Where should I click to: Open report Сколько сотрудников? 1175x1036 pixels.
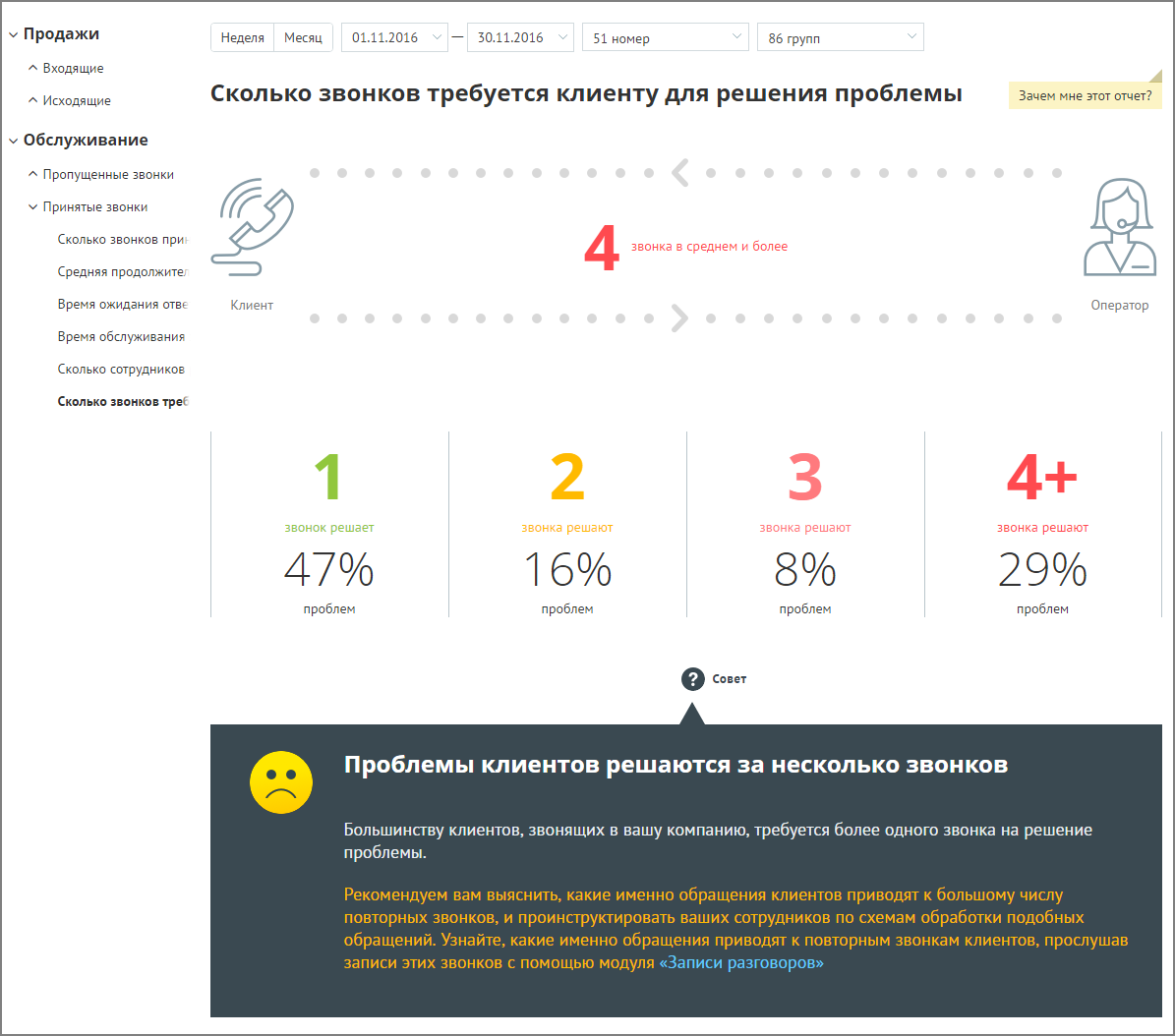(121, 370)
